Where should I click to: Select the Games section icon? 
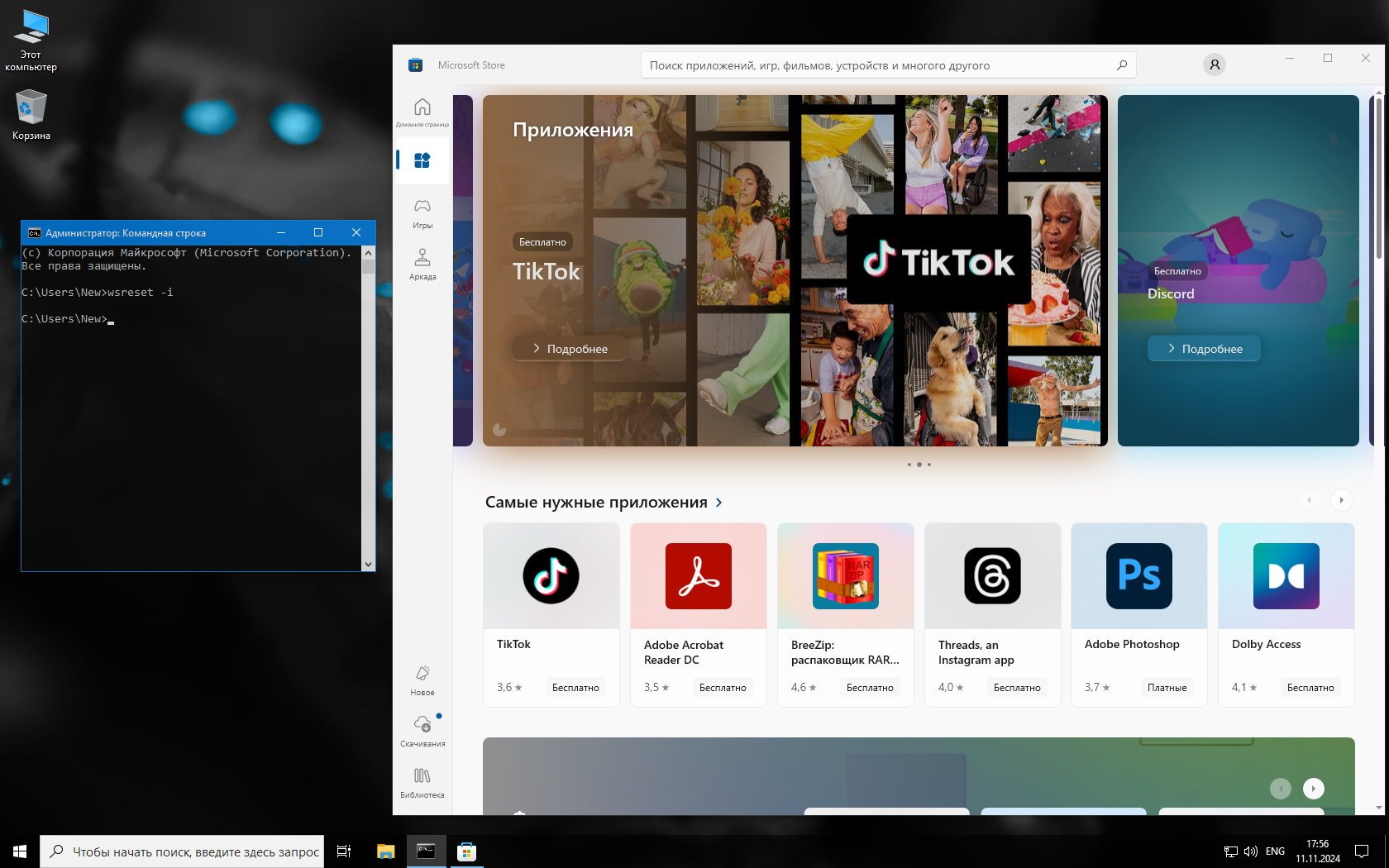pos(422,212)
